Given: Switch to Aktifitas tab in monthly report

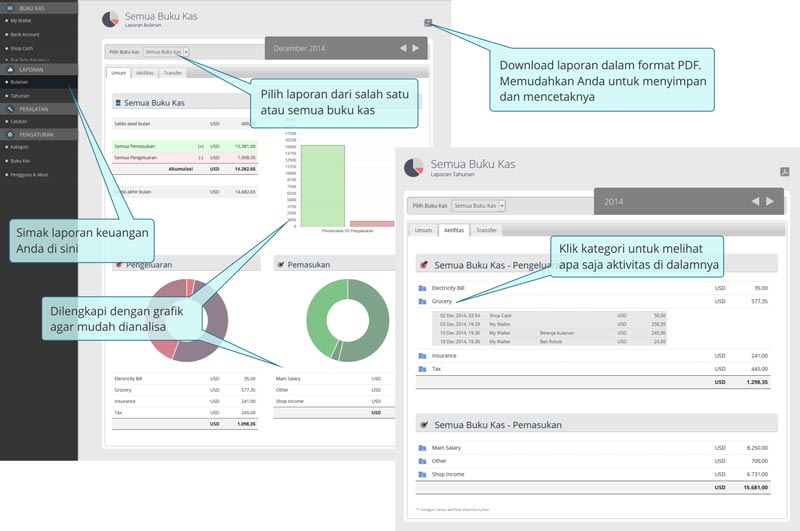Looking at the screenshot, I should 145,73.
